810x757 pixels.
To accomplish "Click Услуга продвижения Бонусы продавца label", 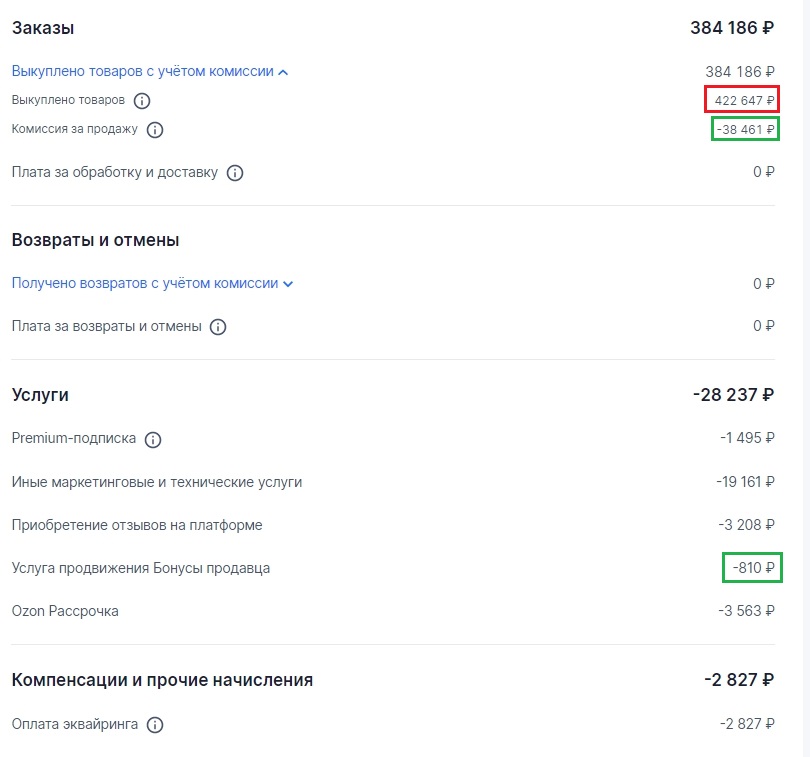I will [141, 568].
